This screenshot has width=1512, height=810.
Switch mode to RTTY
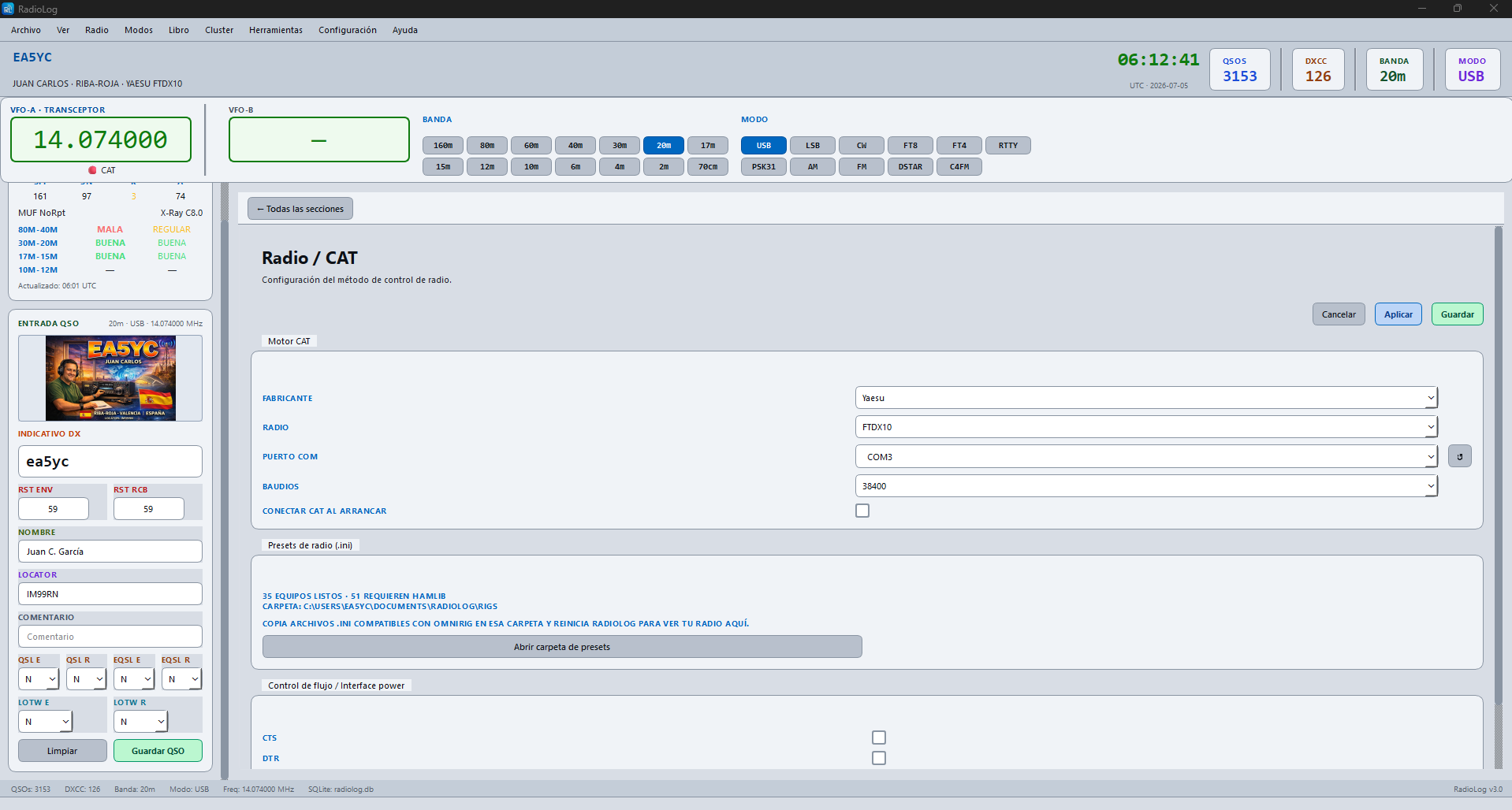1008,146
